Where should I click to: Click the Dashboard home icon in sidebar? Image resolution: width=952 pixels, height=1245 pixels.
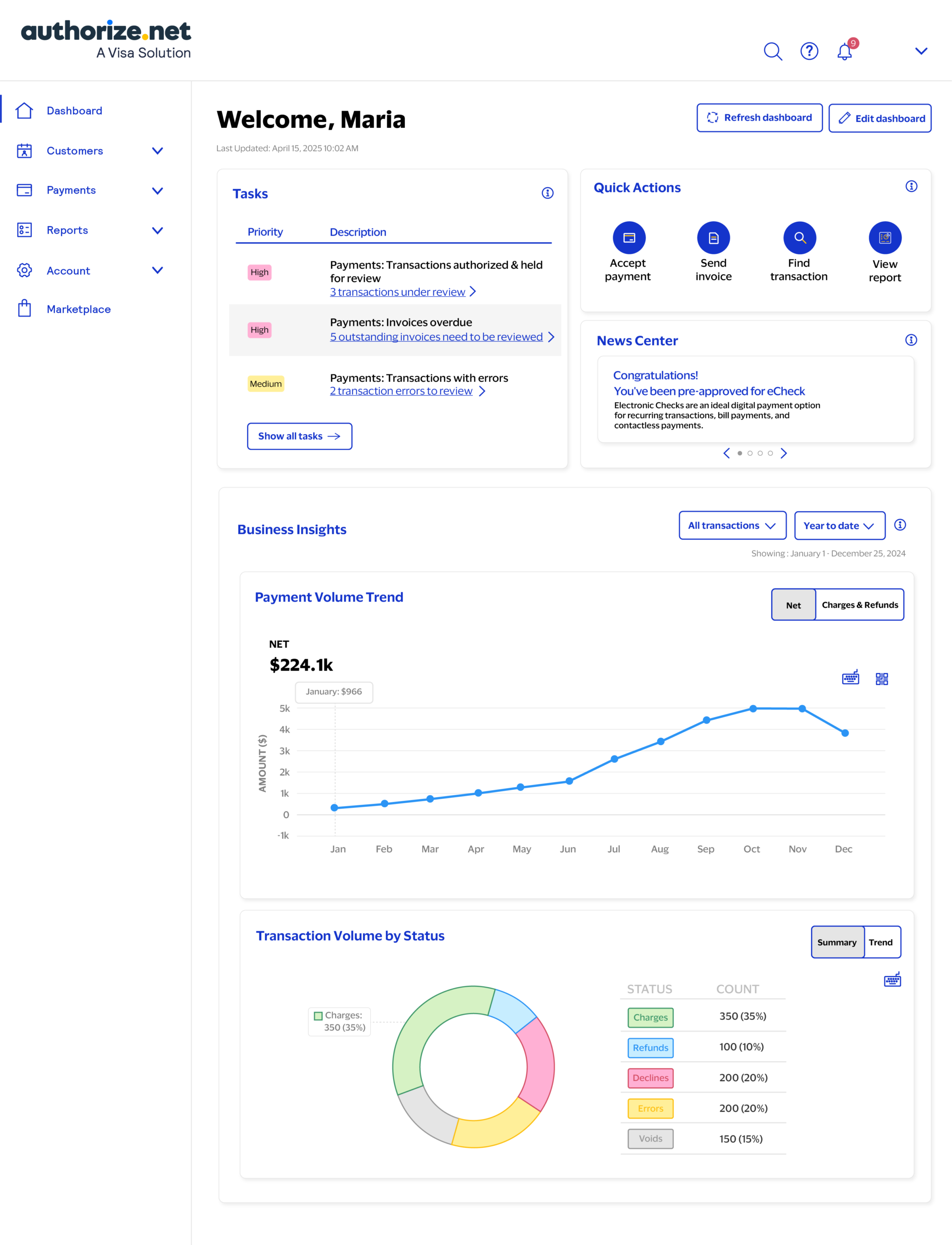click(x=24, y=110)
